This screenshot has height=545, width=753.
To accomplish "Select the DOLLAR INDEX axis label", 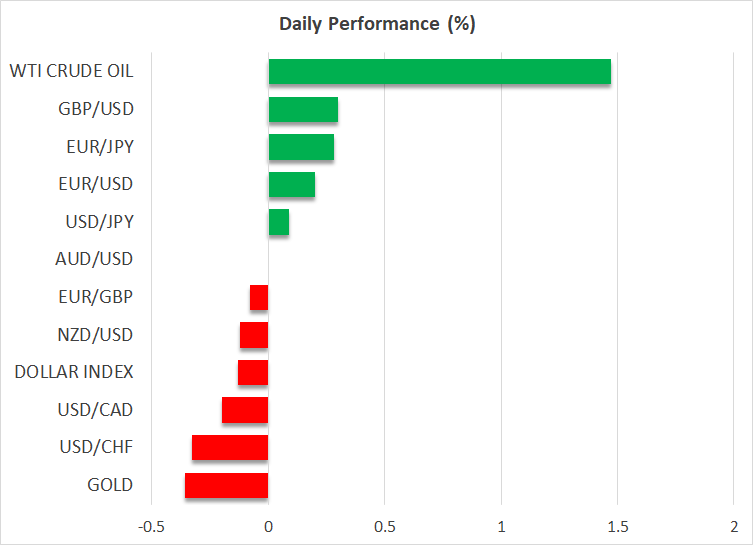I will tap(74, 372).
